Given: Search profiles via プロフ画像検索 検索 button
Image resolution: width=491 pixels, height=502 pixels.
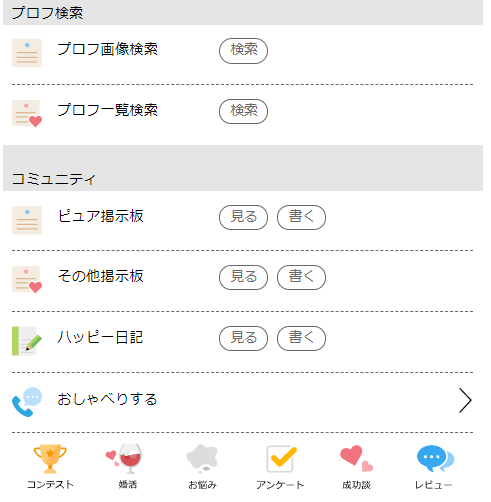Looking at the screenshot, I should (x=243, y=51).
